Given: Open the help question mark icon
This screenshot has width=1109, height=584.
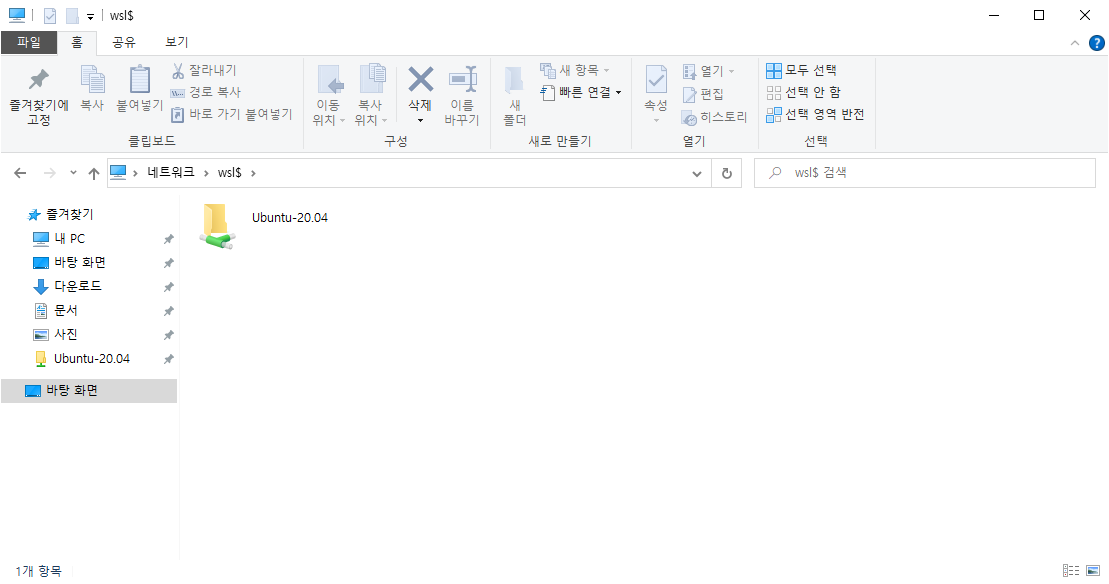Looking at the screenshot, I should pos(1096,43).
